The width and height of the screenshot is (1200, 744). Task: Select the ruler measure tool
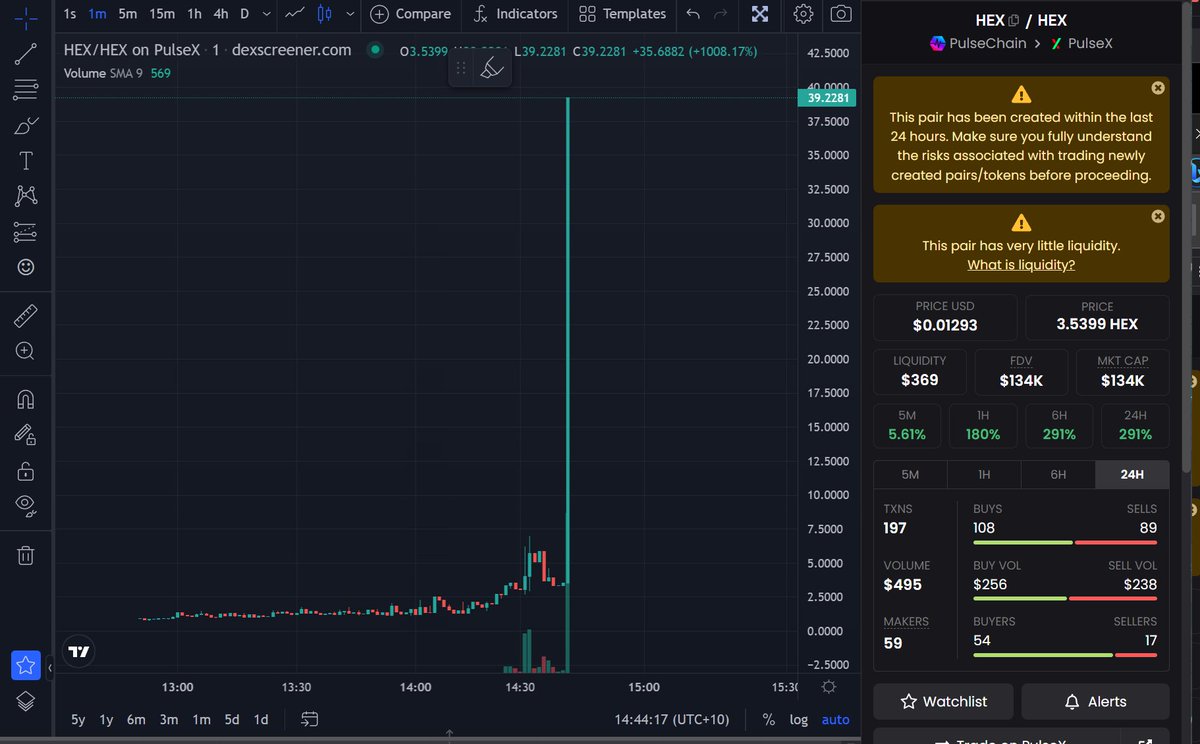[x=26, y=317]
